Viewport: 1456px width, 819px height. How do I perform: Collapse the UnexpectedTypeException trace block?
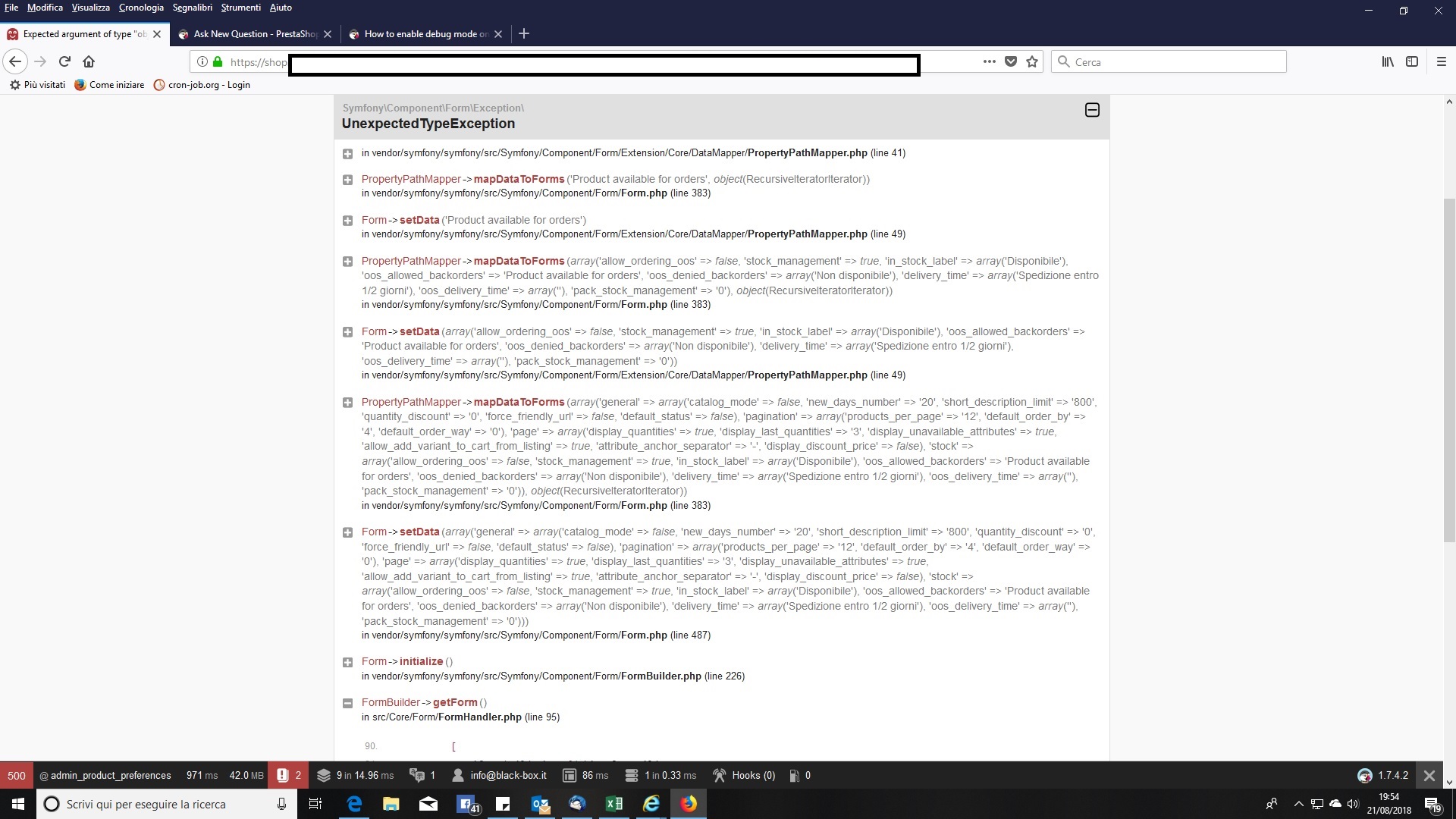(1092, 110)
